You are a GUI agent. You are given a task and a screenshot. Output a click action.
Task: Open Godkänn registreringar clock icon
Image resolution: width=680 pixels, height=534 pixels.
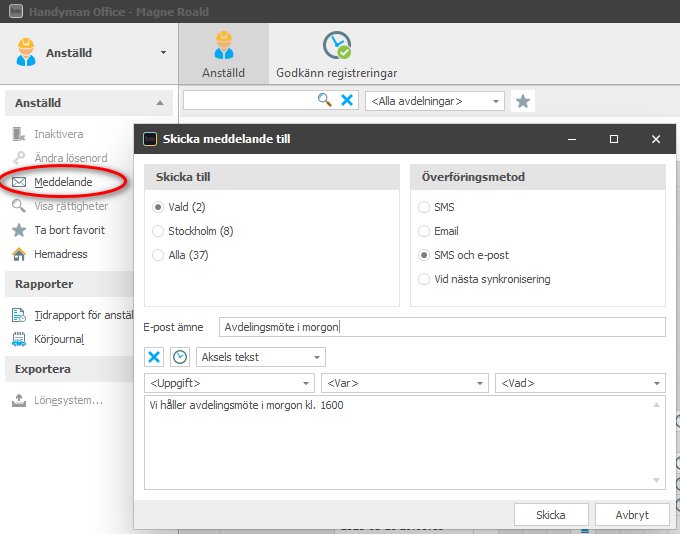click(x=337, y=46)
